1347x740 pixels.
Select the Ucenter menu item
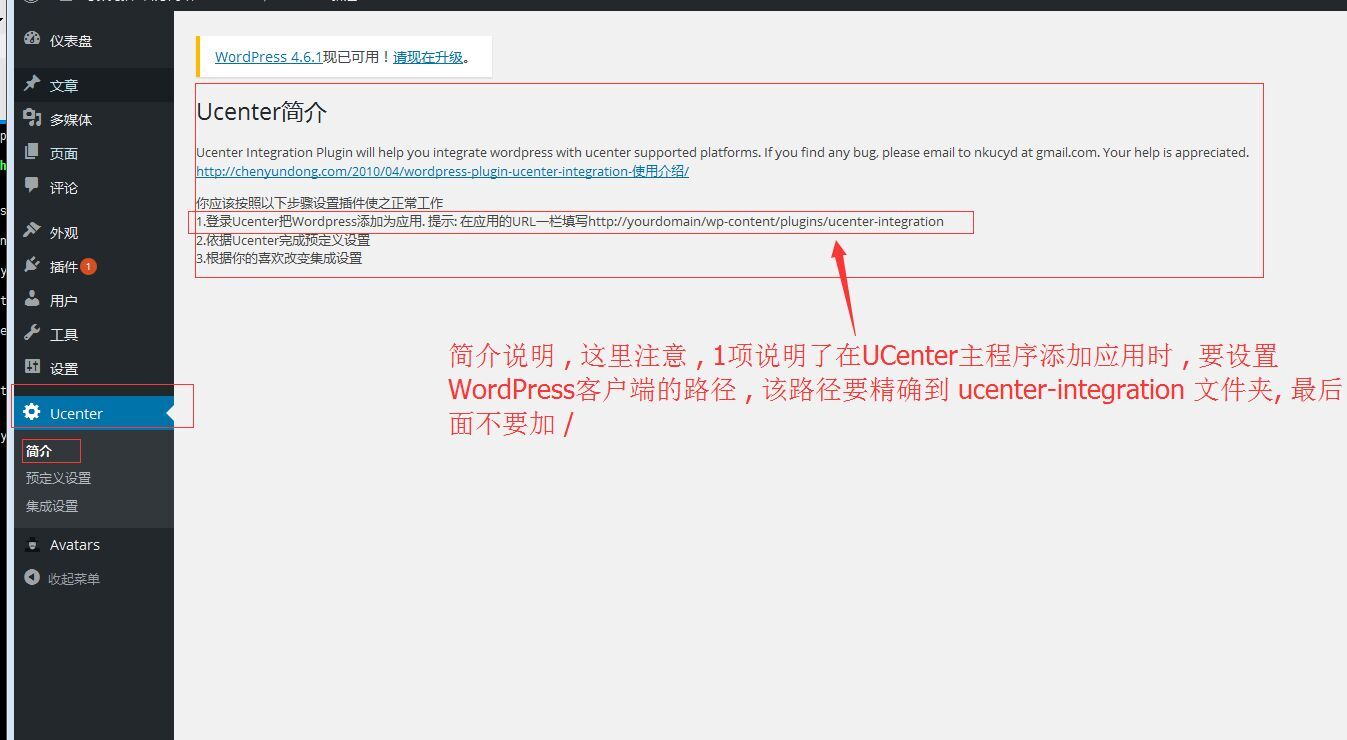click(94, 413)
